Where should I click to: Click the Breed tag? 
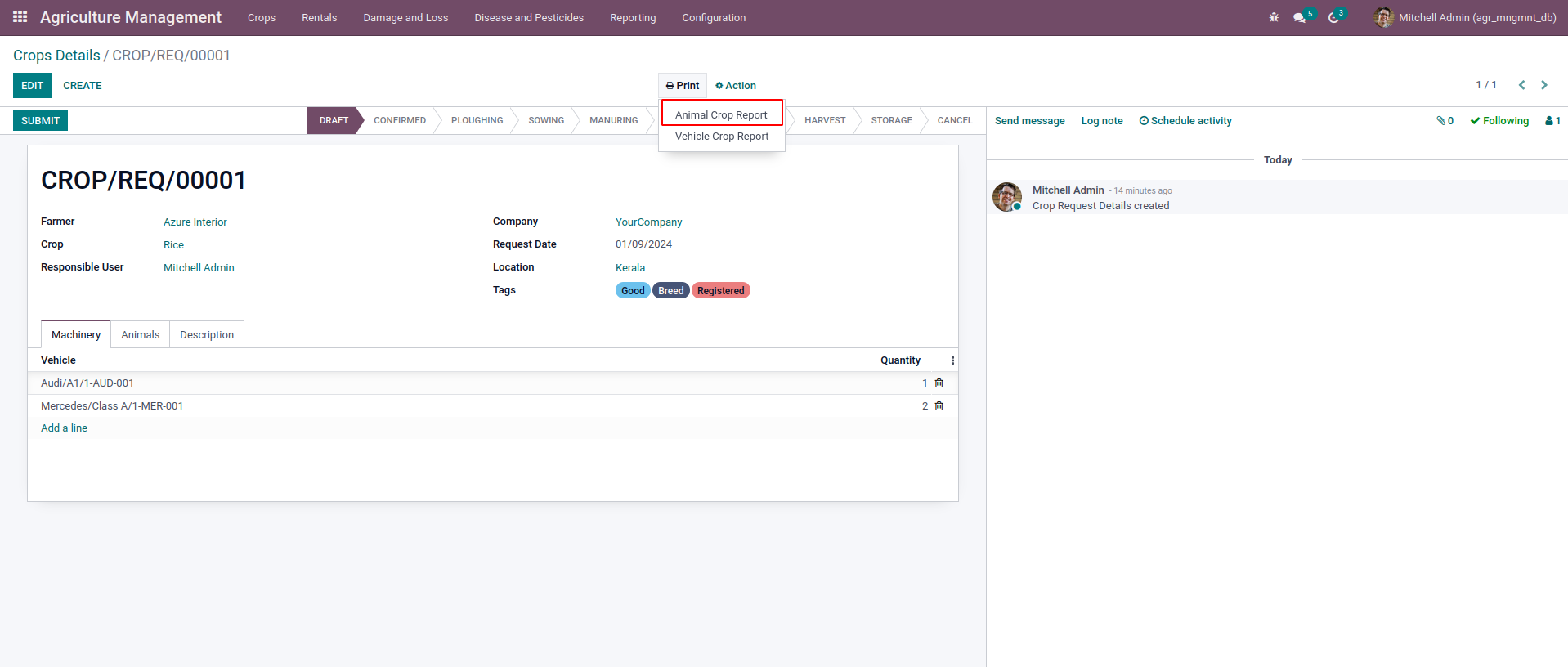[671, 291]
